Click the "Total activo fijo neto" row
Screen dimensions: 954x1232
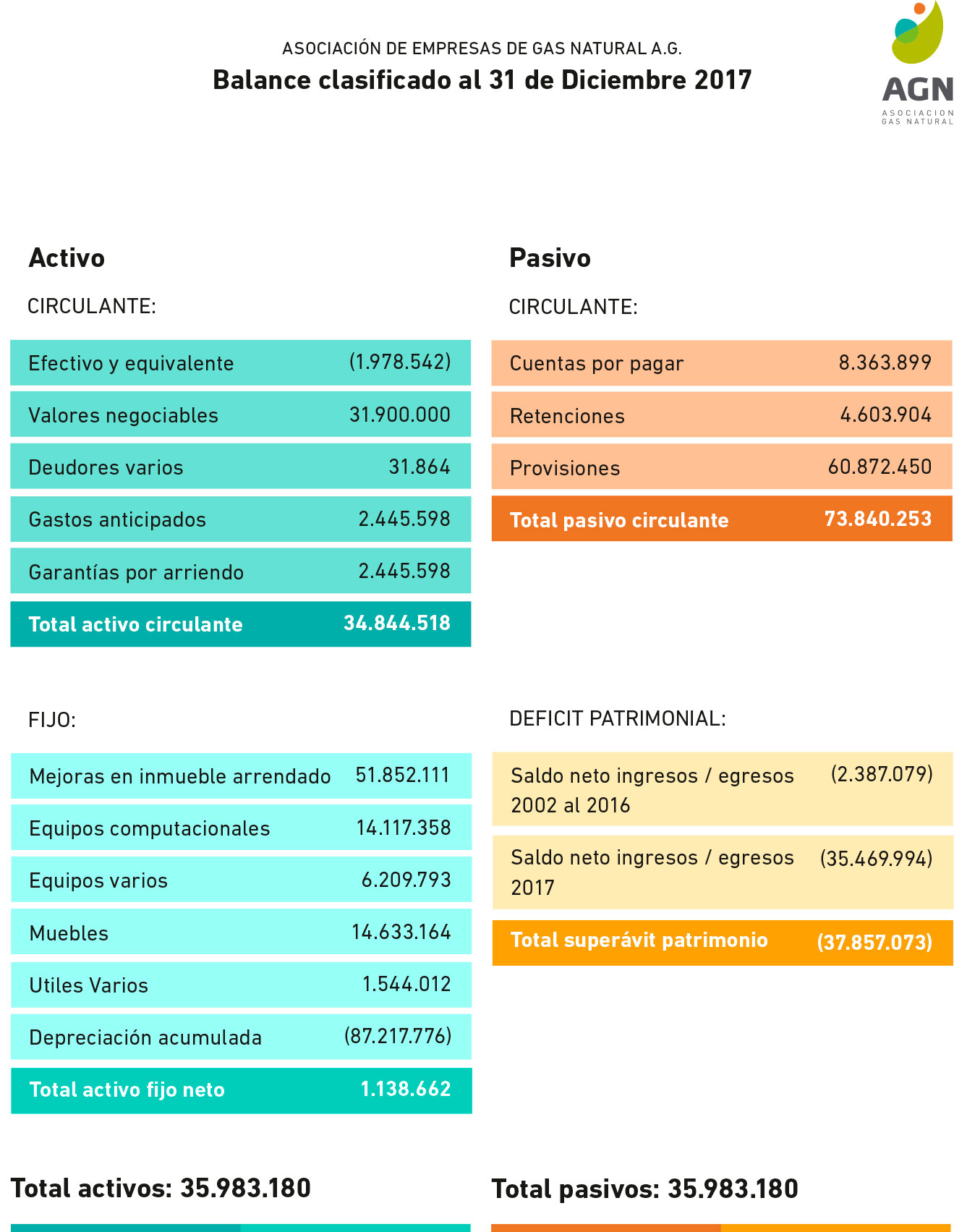click(x=240, y=1089)
